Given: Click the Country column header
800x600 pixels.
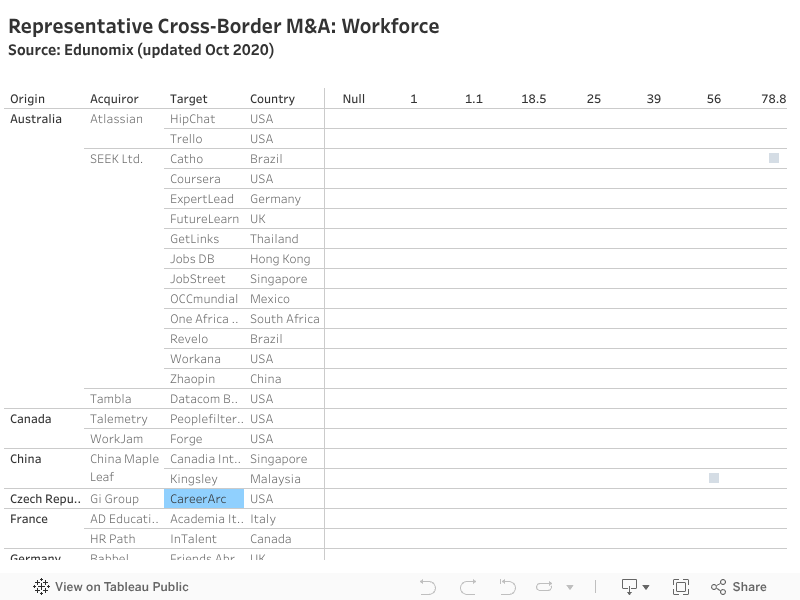Looking at the screenshot, I should [272, 99].
